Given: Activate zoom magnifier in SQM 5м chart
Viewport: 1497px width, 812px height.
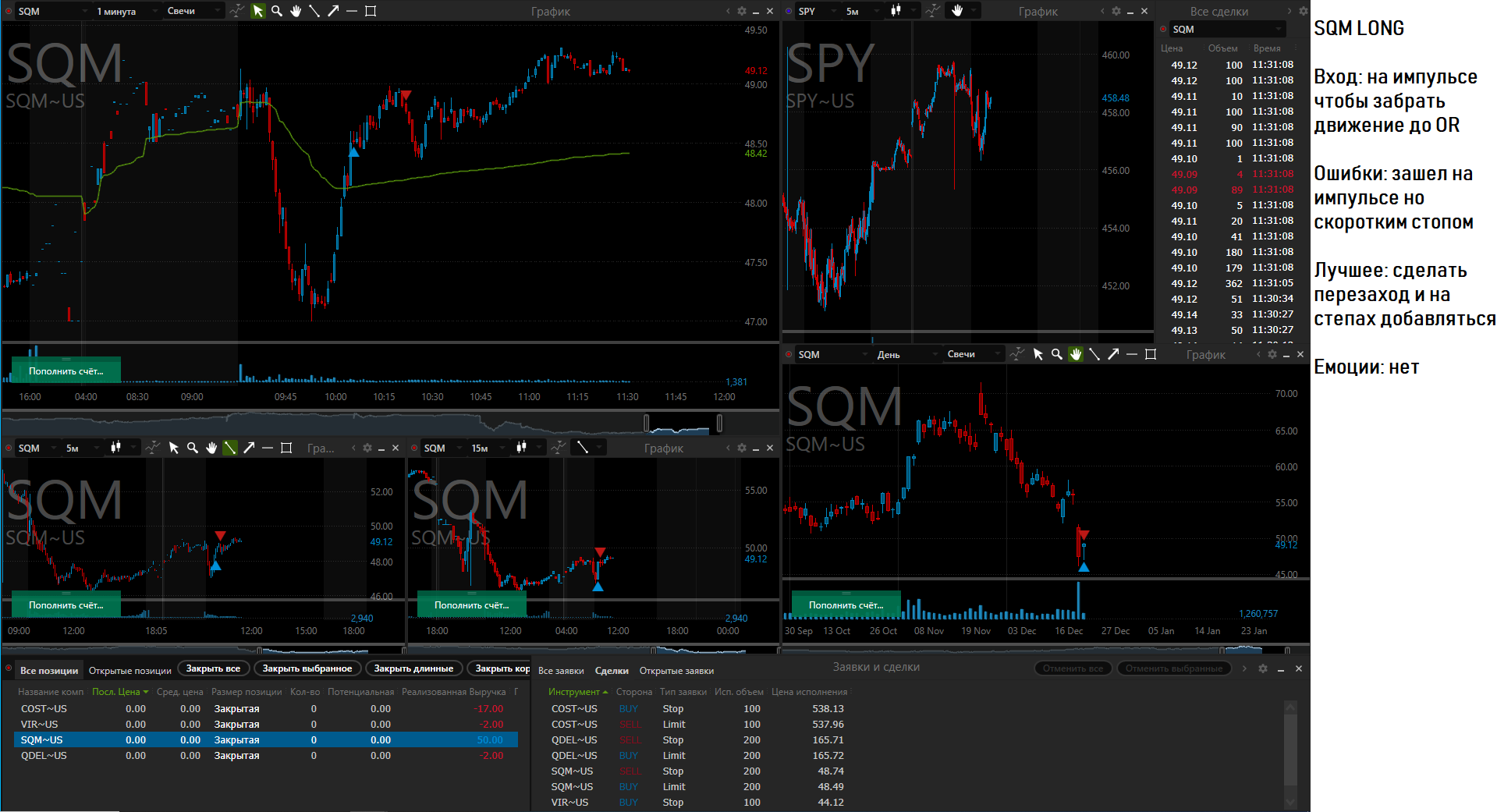Looking at the screenshot, I should tap(193, 448).
